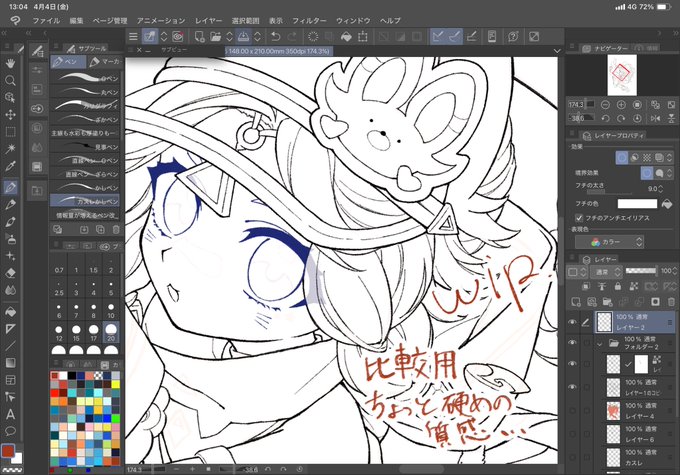The width and height of the screenshot is (680, 475).
Task: Rotate canvas left in Navigator
Action: click(605, 118)
